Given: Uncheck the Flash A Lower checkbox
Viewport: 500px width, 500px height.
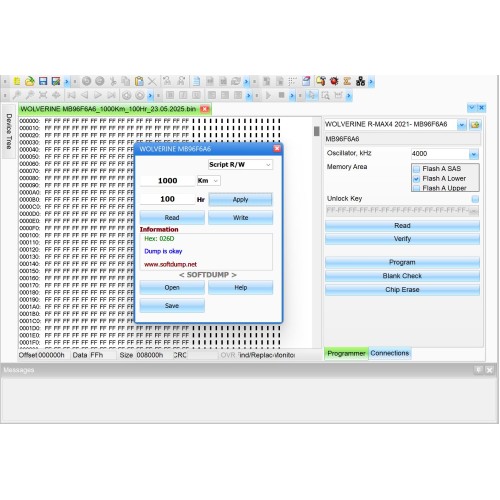Looking at the screenshot, I should point(416,179).
